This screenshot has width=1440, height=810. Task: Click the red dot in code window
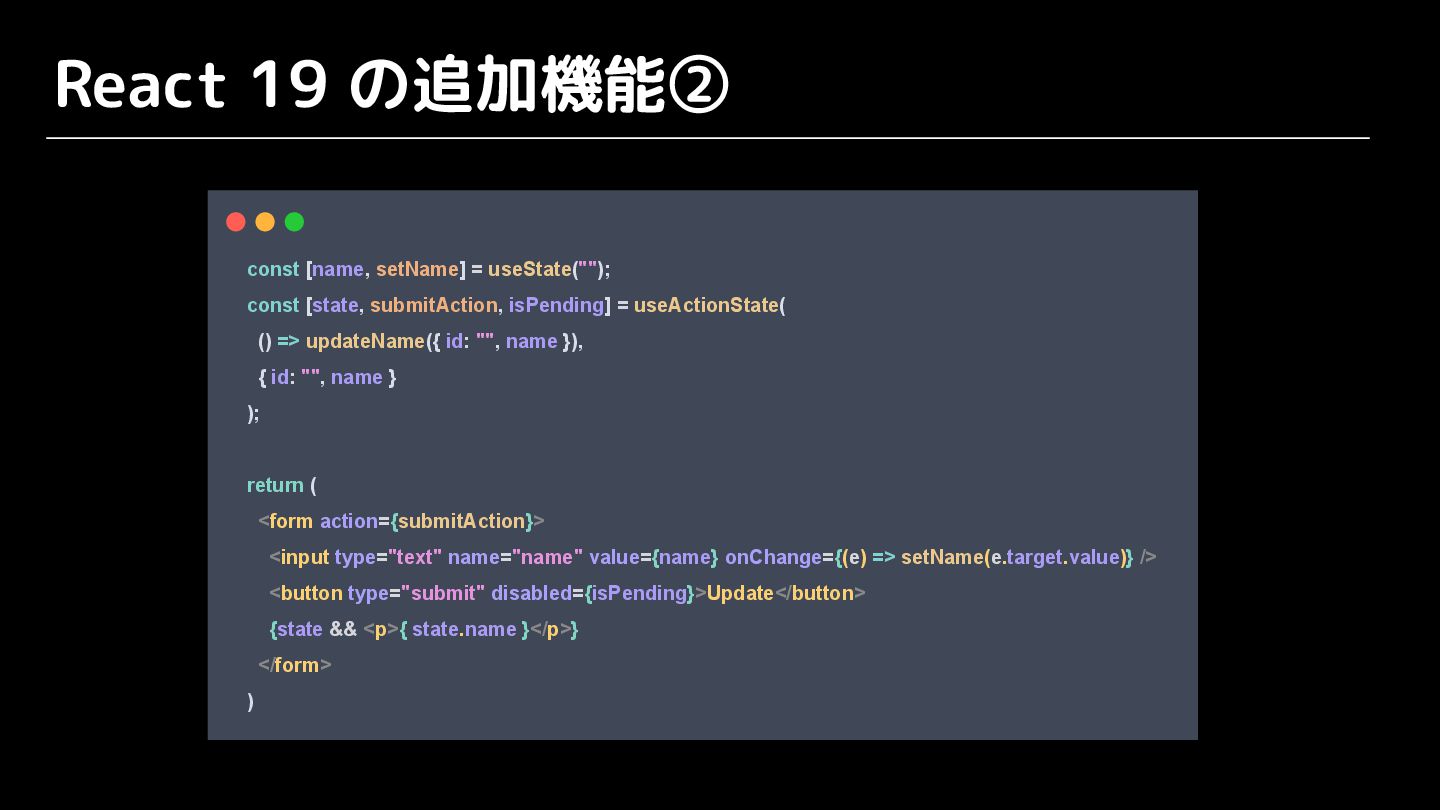(236, 222)
